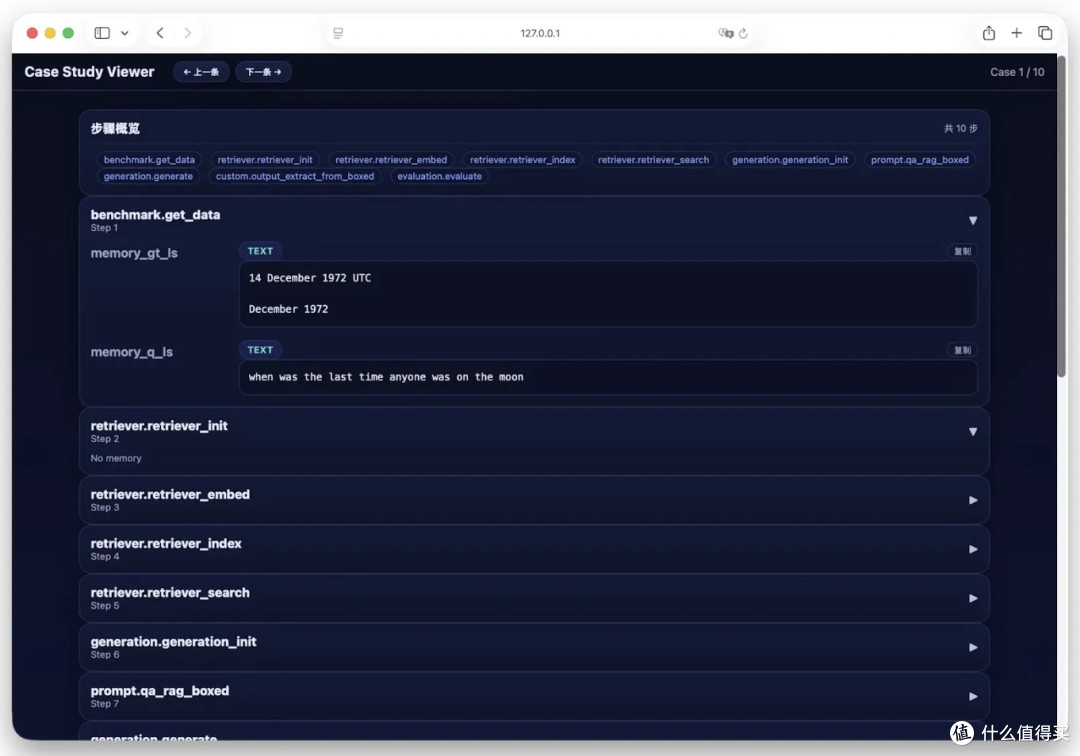This screenshot has height=756, width=1080.
Task: Click the '14 December 1972 UTC' text
Action: click(x=310, y=278)
